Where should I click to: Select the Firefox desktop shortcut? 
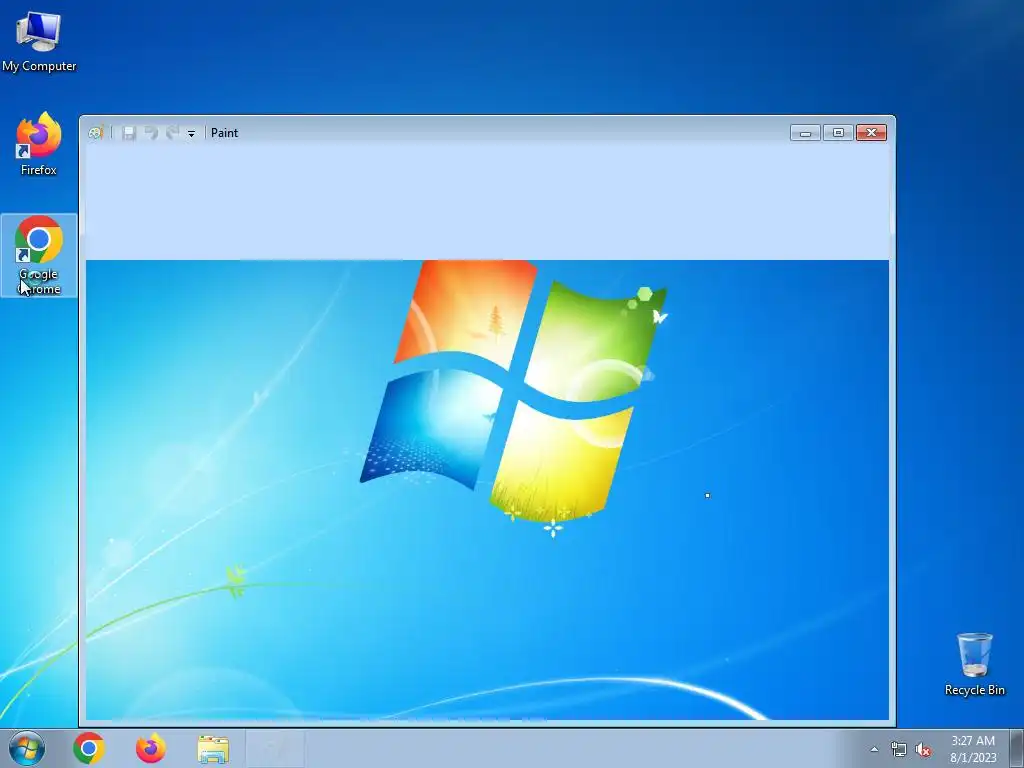[x=39, y=144]
